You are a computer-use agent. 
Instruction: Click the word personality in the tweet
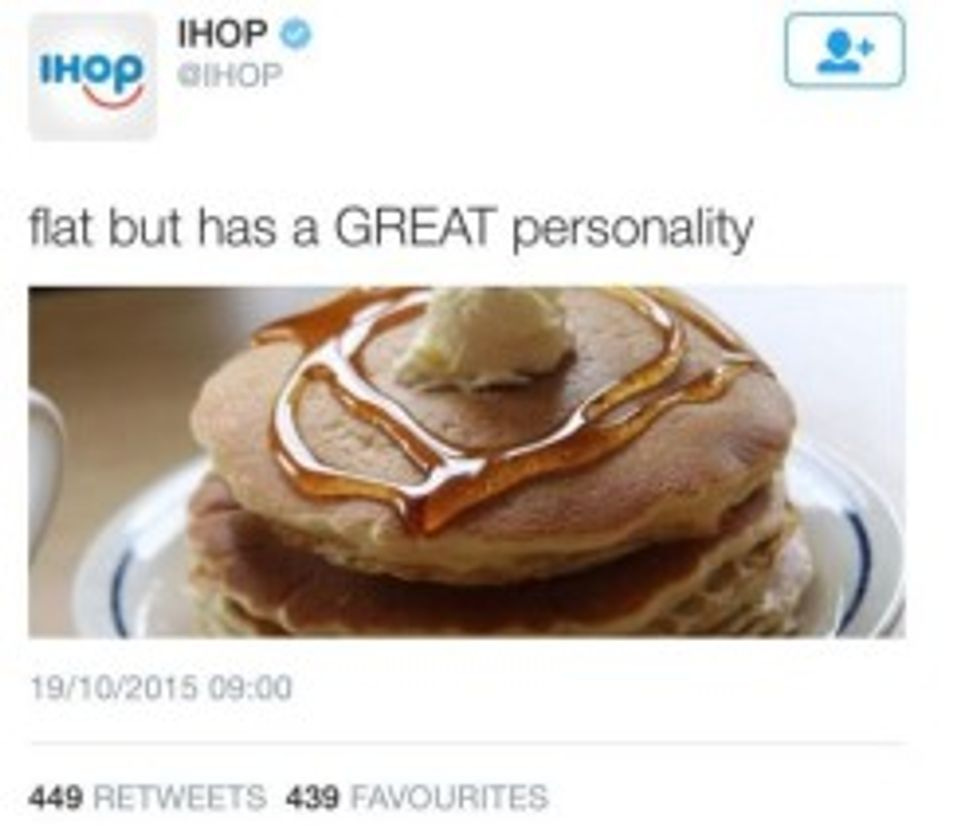pyautogui.click(x=632, y=231)
